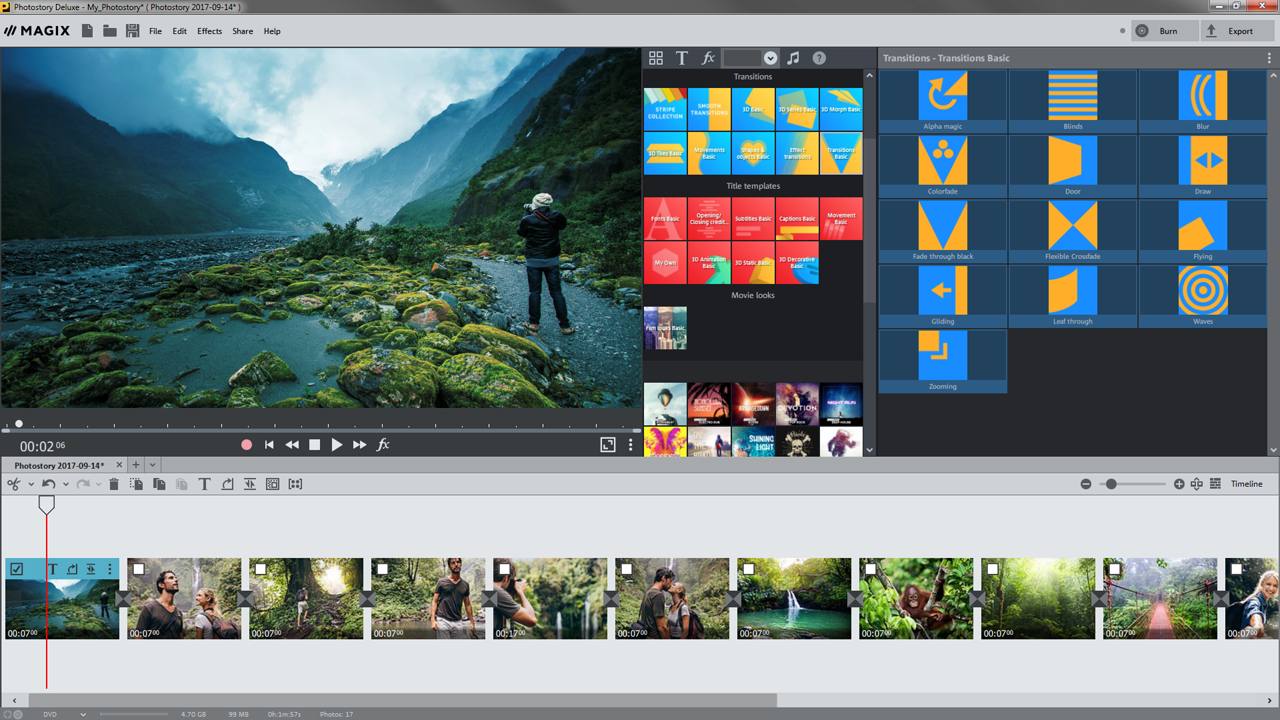Click the T title icon on the first clip

point(52,569)
